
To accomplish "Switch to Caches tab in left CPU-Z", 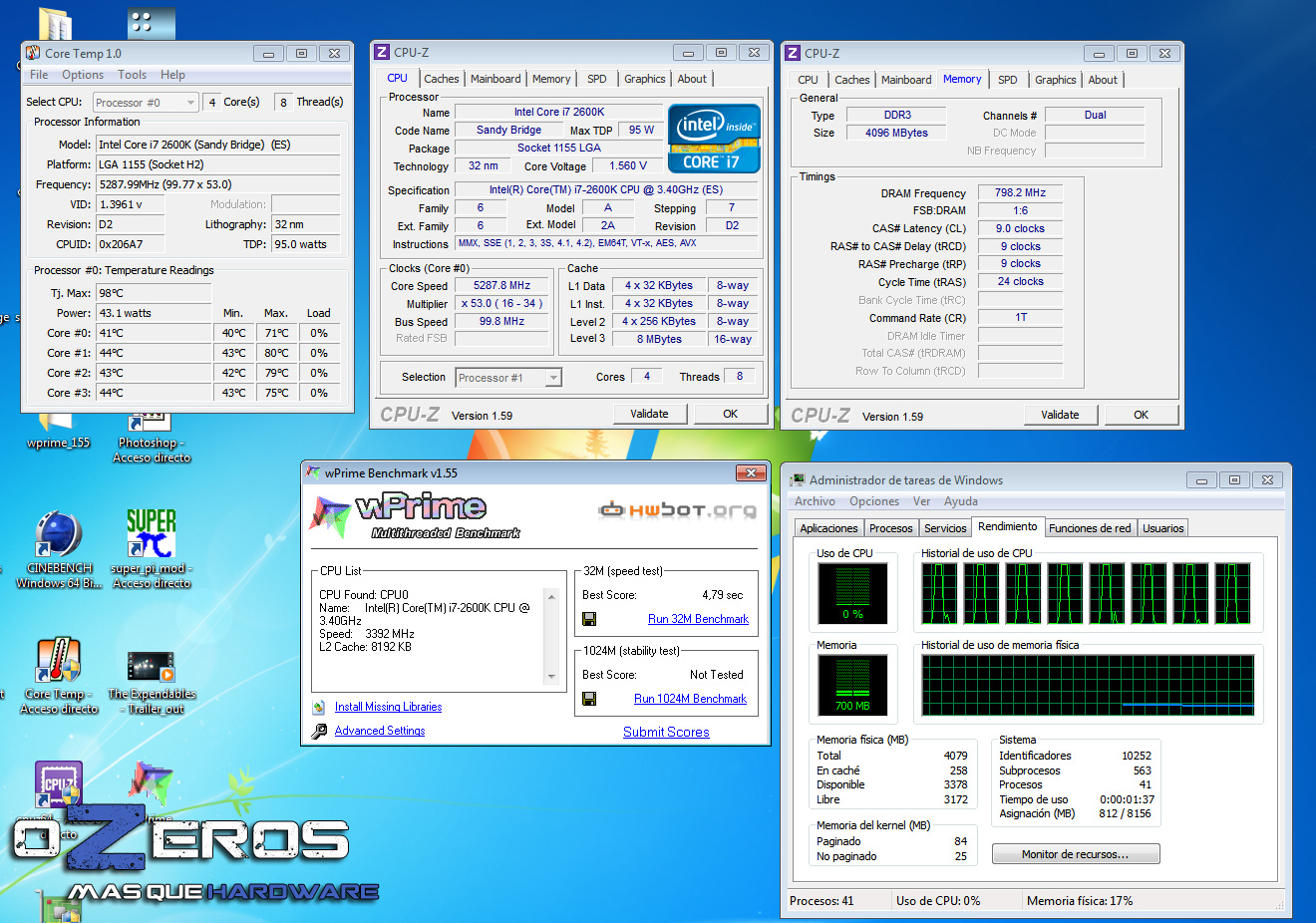I will 441,79.
